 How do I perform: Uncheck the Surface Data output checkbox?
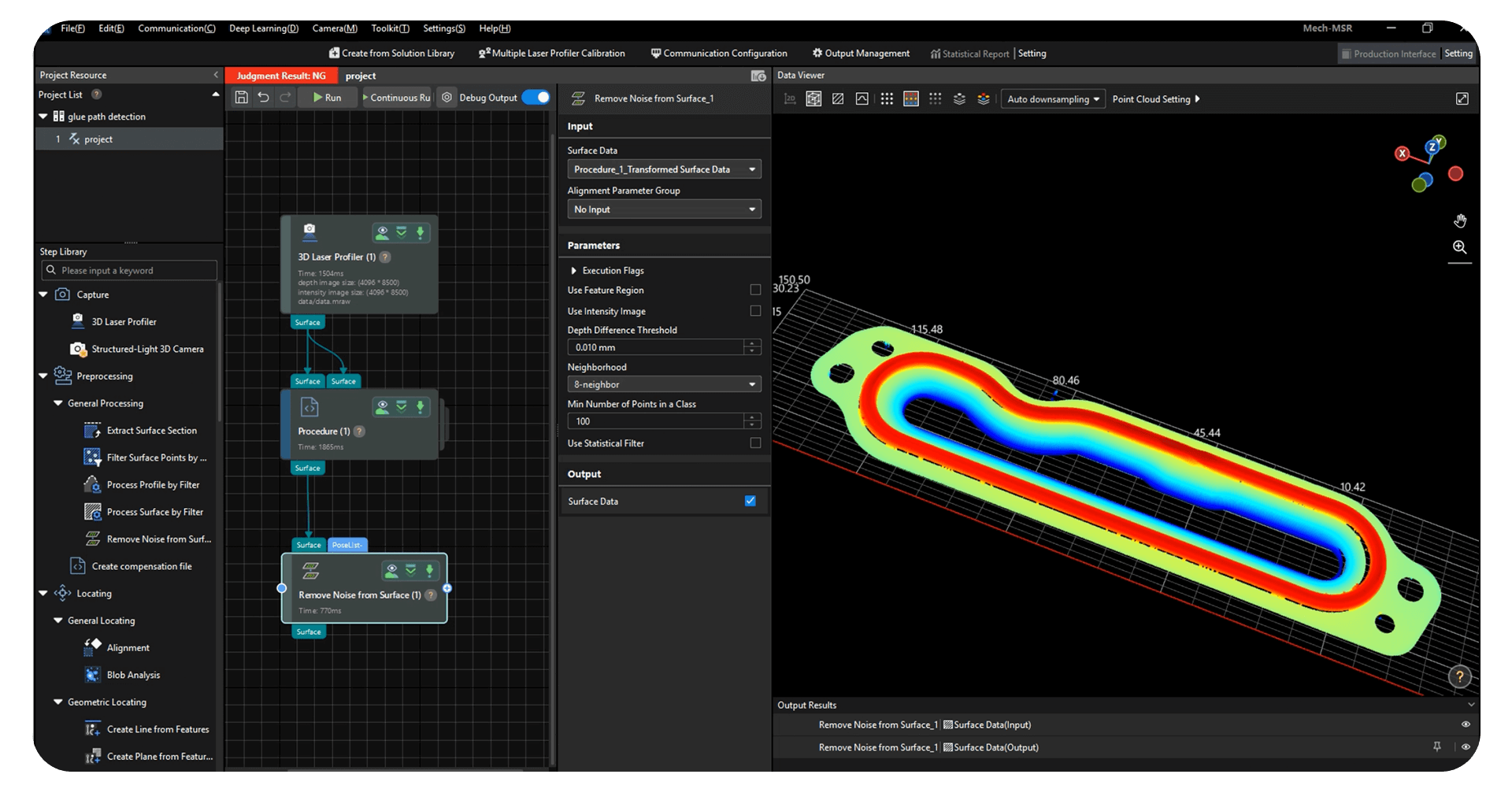(x=750, y=501)
